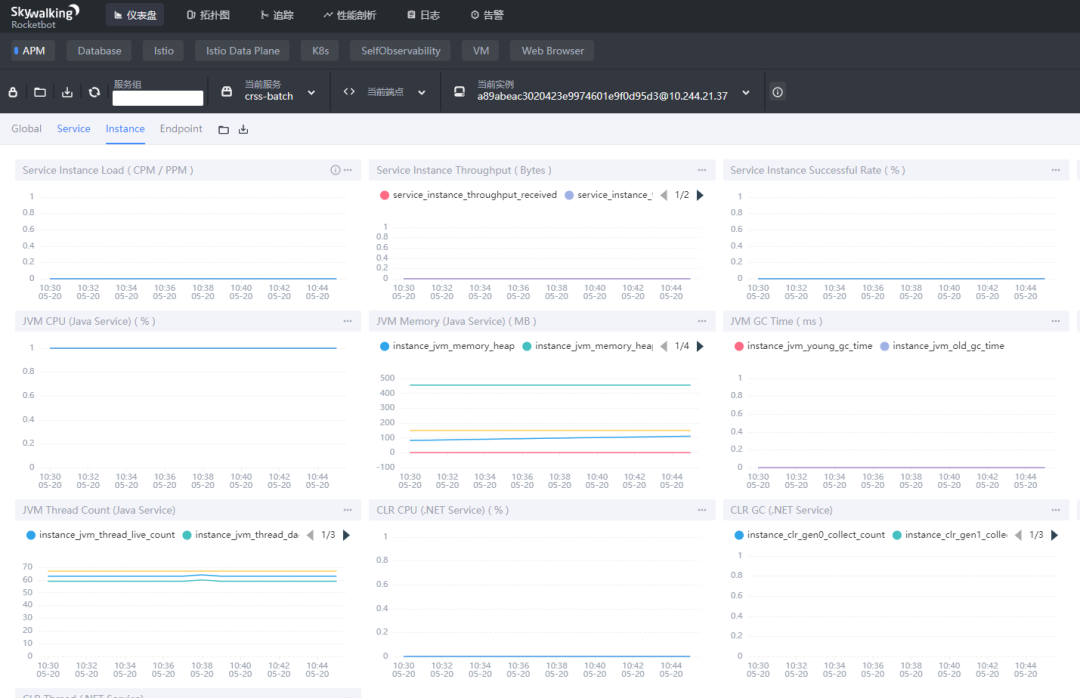
Task: Open the 性能剖析 profiling menu
Action: pyautogui.click(x=350, y=14)
